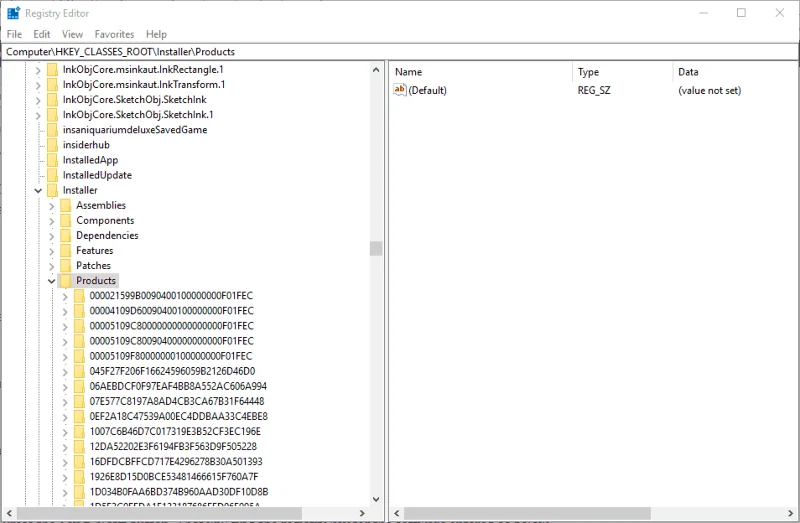Expand the InkObjCore.msinkaut.InkTransform.1 key

click(38, 85)
